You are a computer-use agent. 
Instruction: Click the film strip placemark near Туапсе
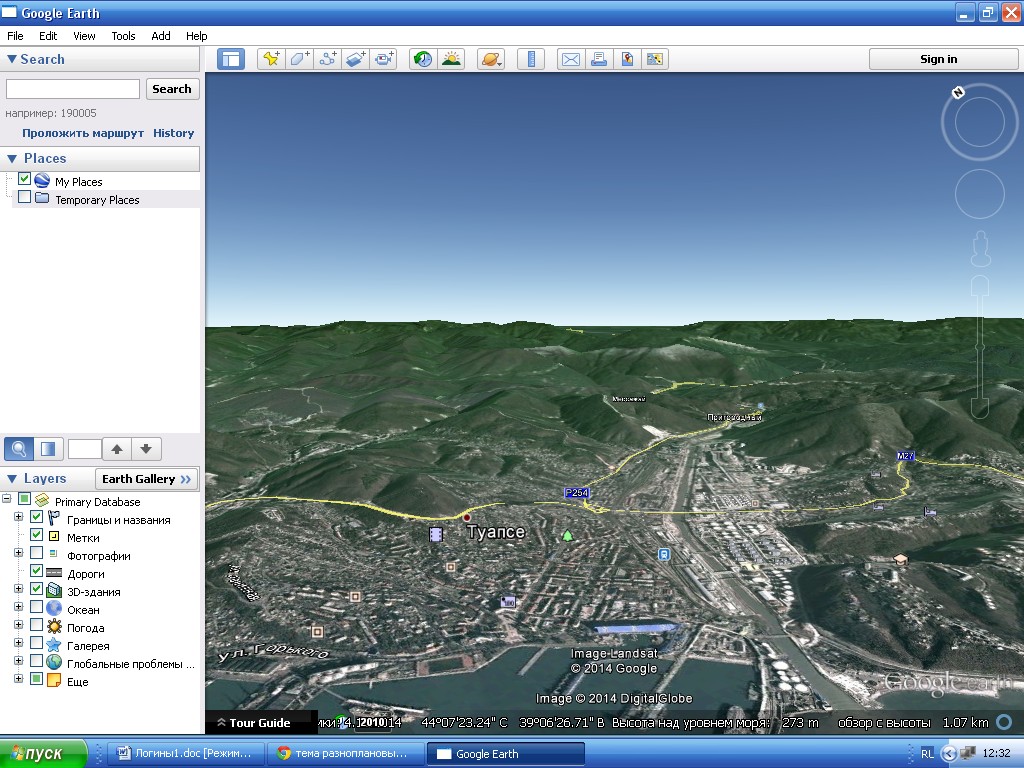tap(436, 534)
